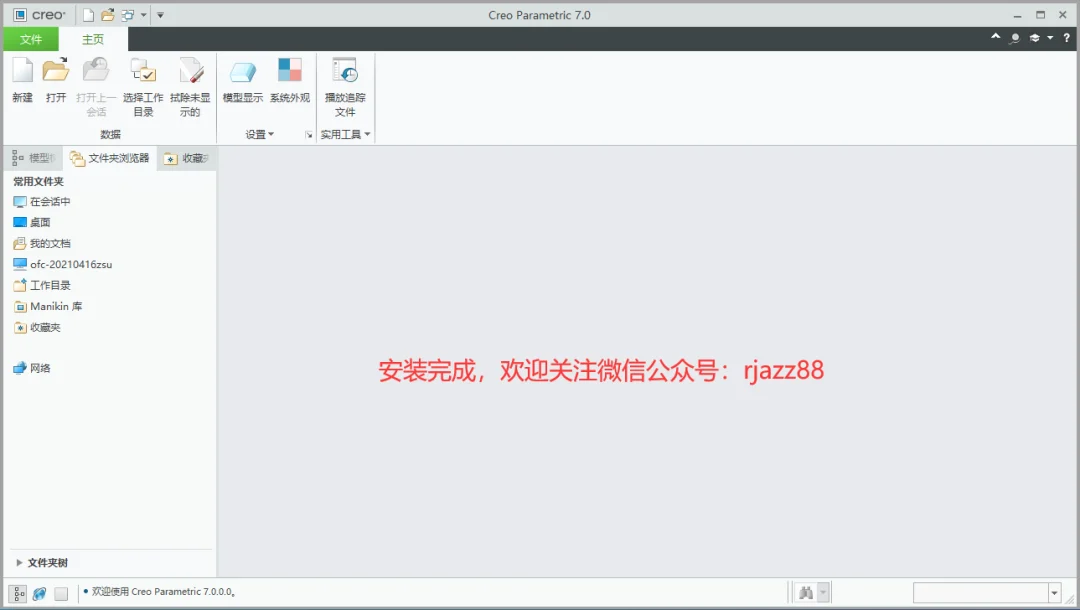Select the 工作目录 working directory folder

point(42,285)
